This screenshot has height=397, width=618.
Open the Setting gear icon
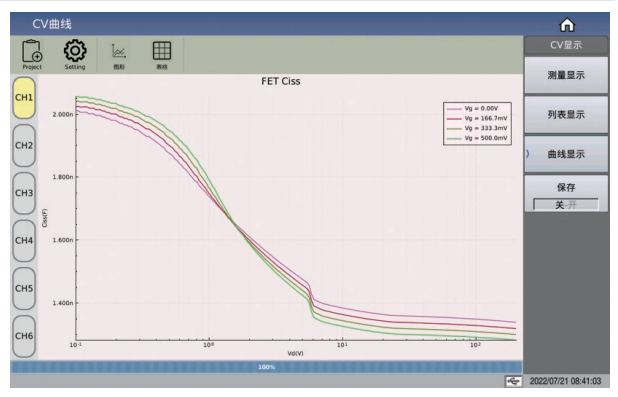(75, 55)
